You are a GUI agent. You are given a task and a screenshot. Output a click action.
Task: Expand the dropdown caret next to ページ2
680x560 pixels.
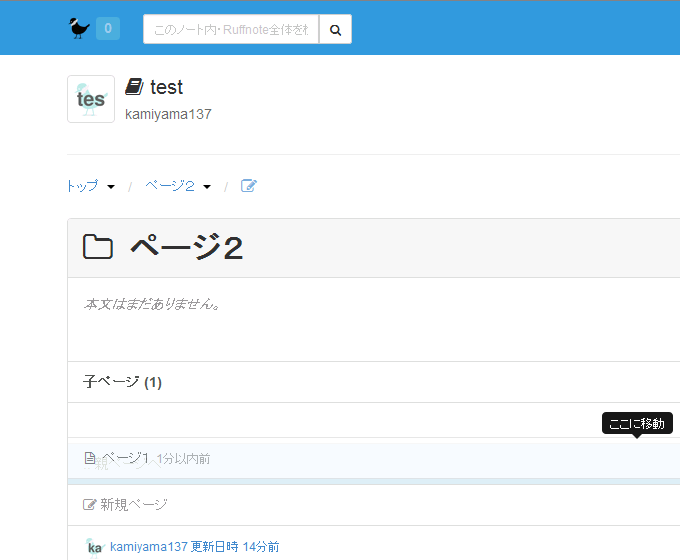coord(207,187)
